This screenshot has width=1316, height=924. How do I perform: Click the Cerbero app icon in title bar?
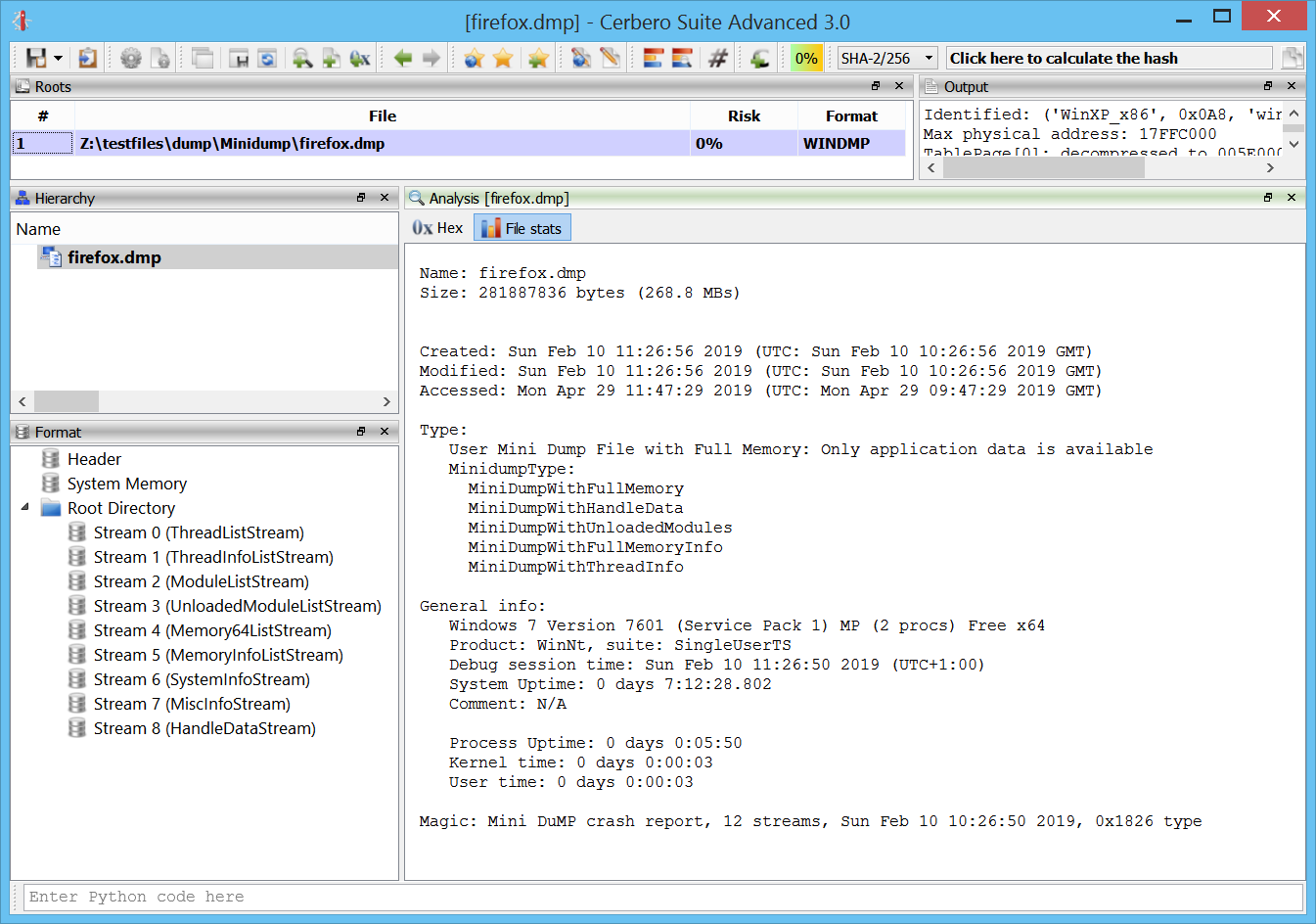pyautogui.click(x=21, y=19)
